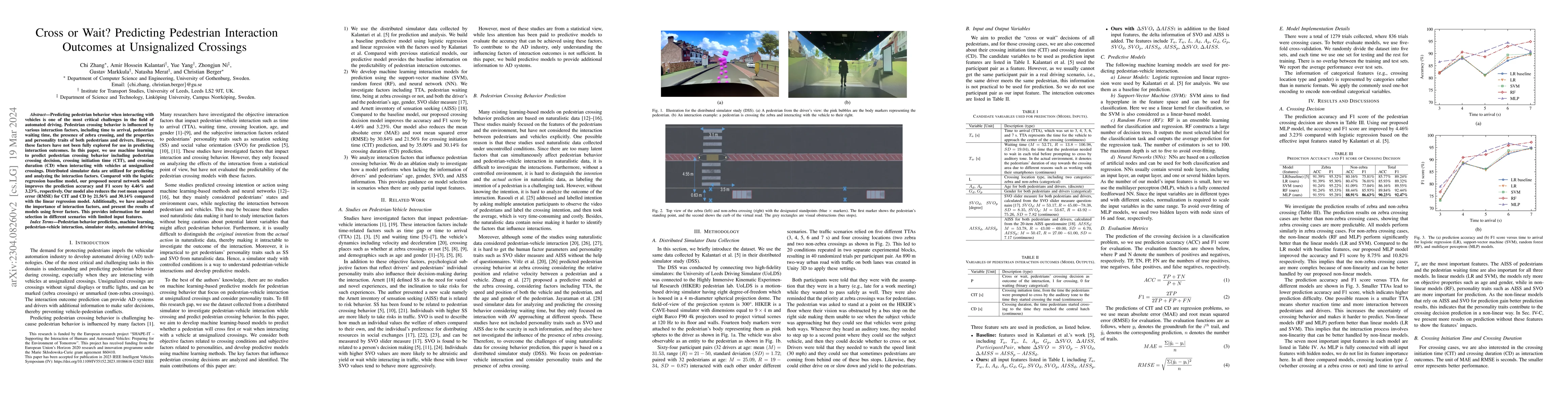
Task: Click the "4.55 m" dimension label in Fig. 2
Action: pos(687,174)
